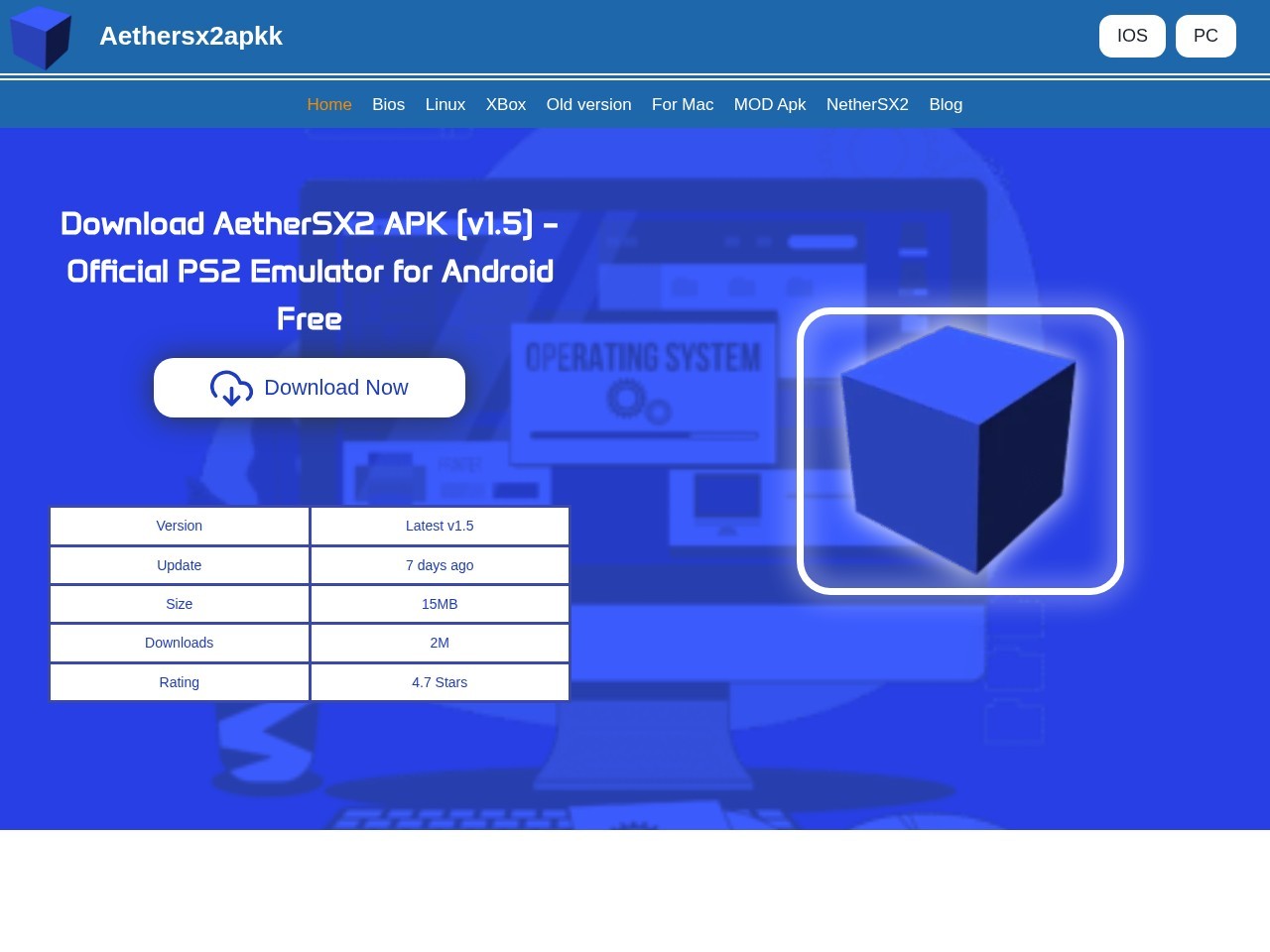Click the download cloud icon
The height and width of the screenshot is (952, 1270).
pyautogui.click(x=231, y=389)
